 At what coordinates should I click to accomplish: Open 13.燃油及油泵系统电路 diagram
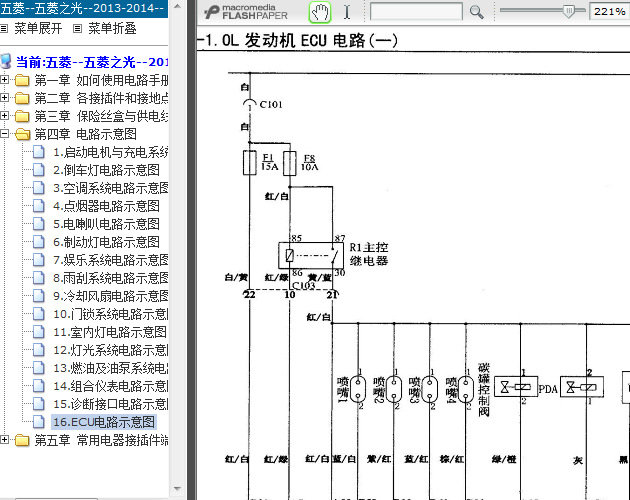coord(110,368)
